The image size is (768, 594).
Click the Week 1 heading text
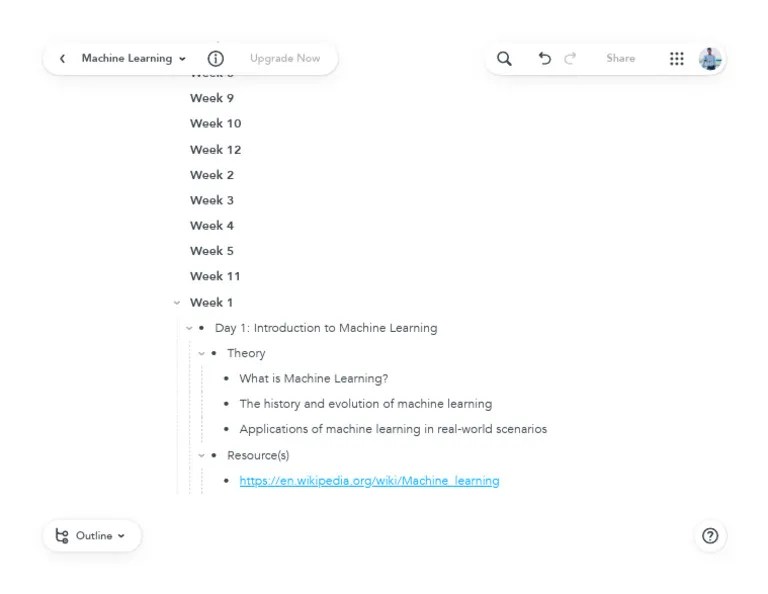pyautogui.click(x=211, y=303)
